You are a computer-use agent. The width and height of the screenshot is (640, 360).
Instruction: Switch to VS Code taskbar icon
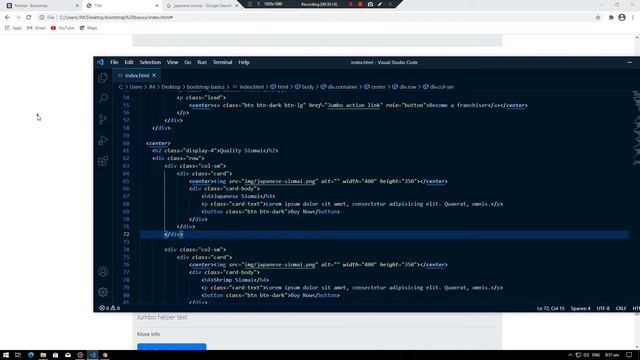(x=93, y=355)
